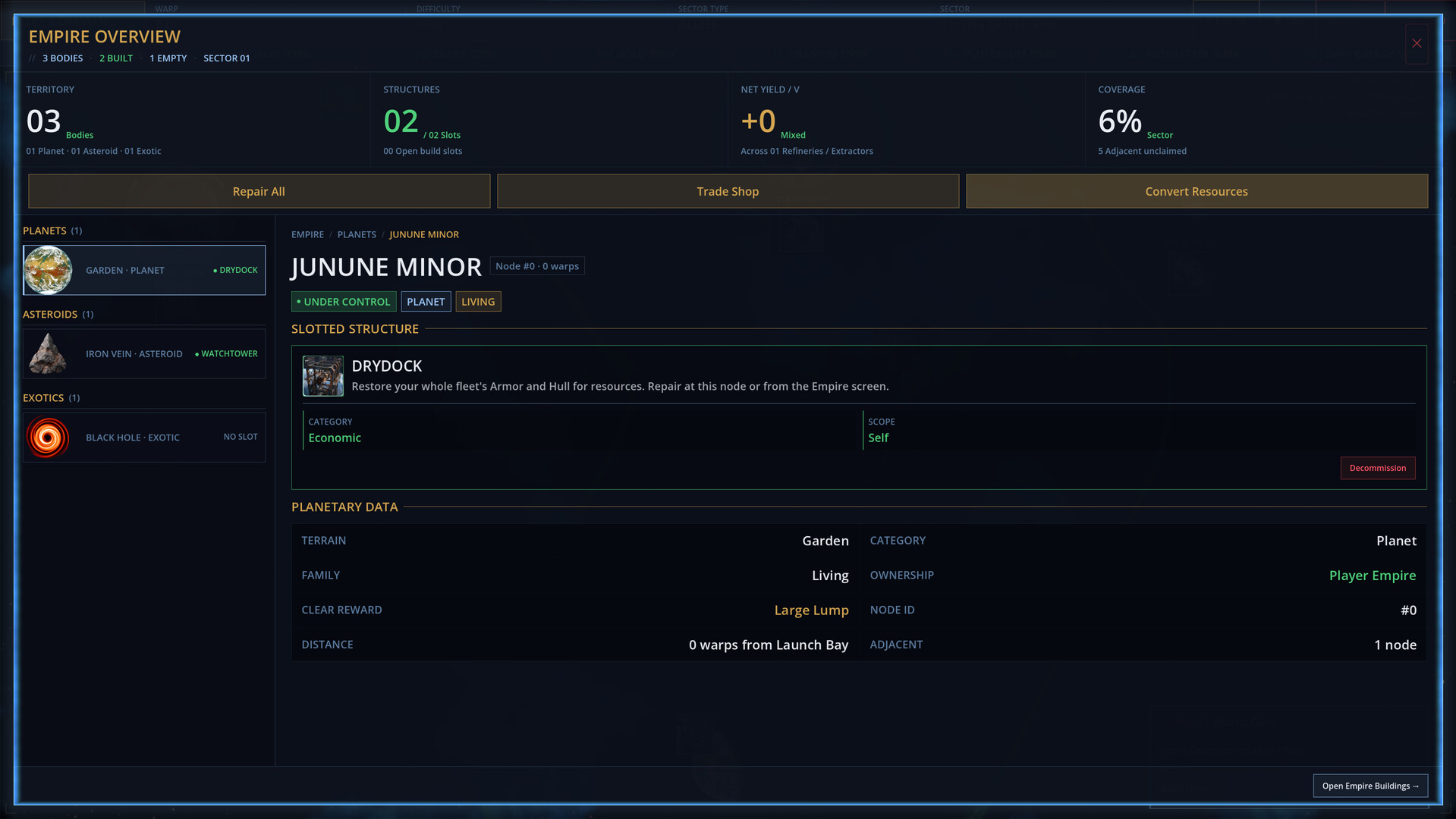The height and width of the screenshot is (819, 1456).
Task: Click the Self scope value
Action: click(878, 438)
